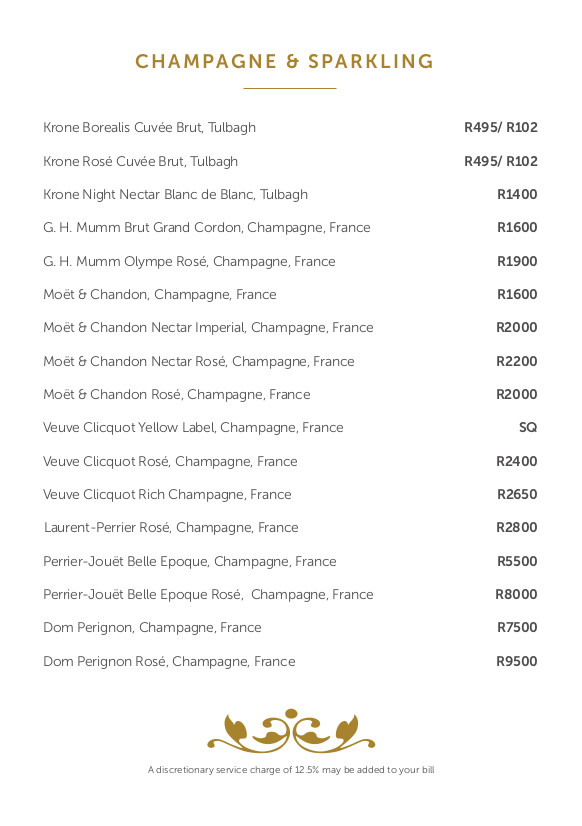Click the Champagne & Sparkling heading

284,62
